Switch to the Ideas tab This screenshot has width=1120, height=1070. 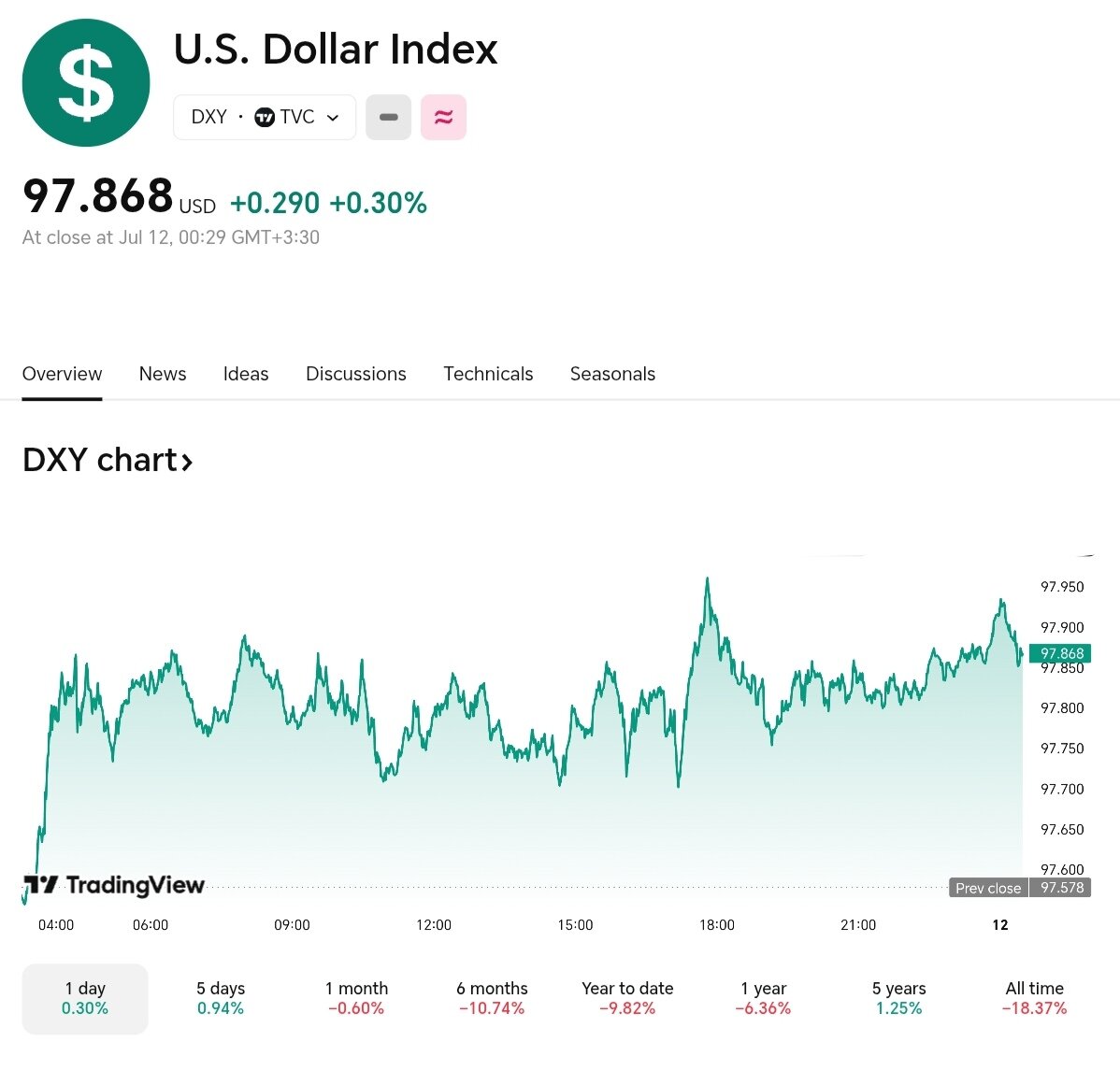(245, 374)
